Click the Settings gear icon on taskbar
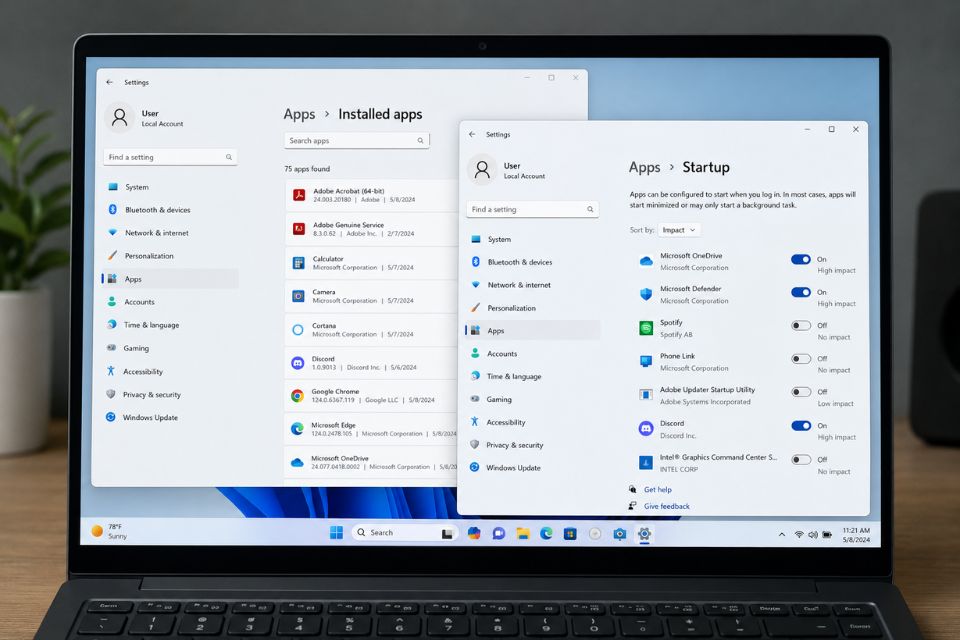Image resolution: width=960 pixels, height=640 pixels. point(644,533)
